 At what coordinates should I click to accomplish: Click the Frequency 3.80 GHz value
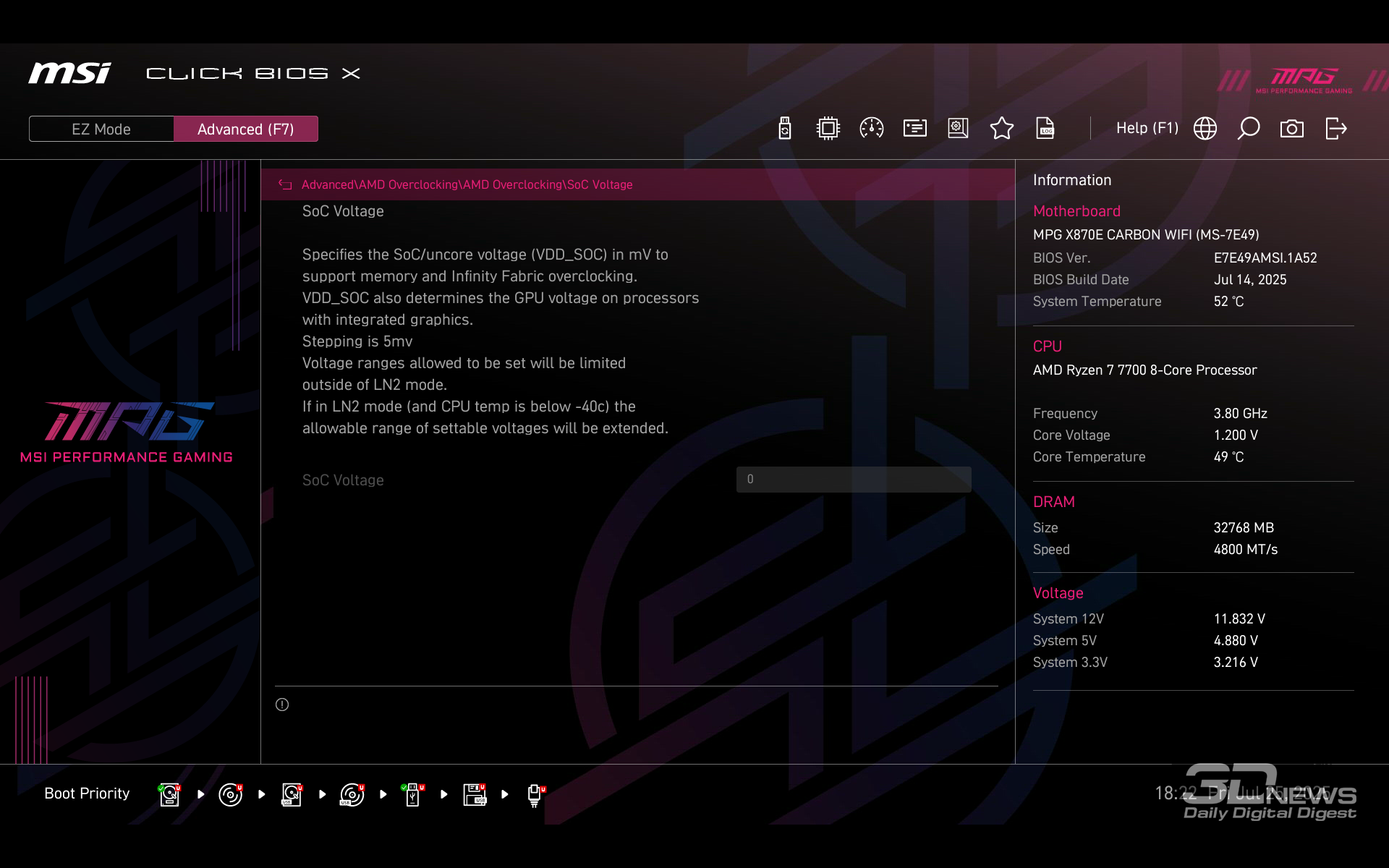pyautogui.click(x=1241, y=414)
